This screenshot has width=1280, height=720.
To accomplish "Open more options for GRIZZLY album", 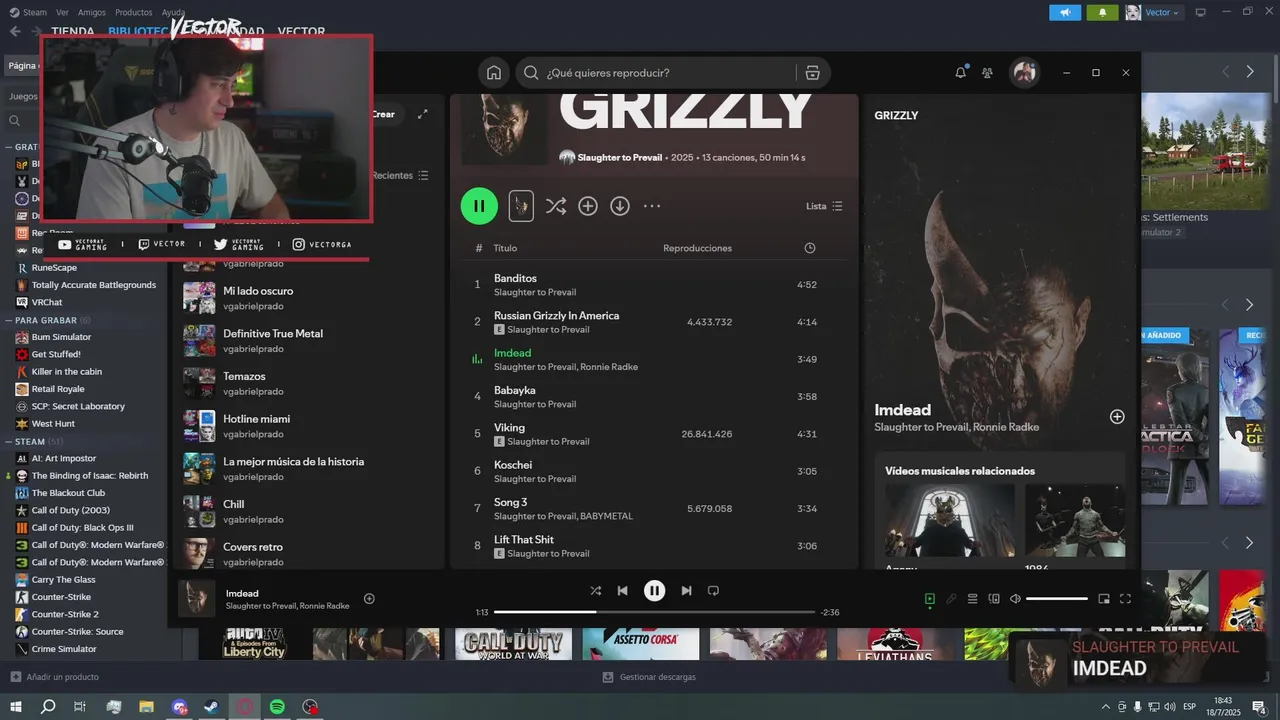I will [652, 206].
